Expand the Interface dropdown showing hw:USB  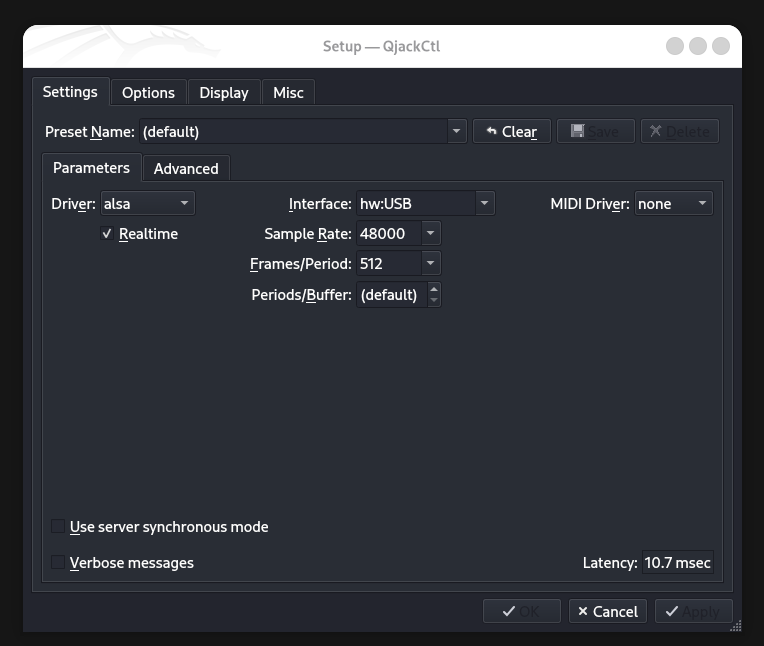tap(484, 203)
